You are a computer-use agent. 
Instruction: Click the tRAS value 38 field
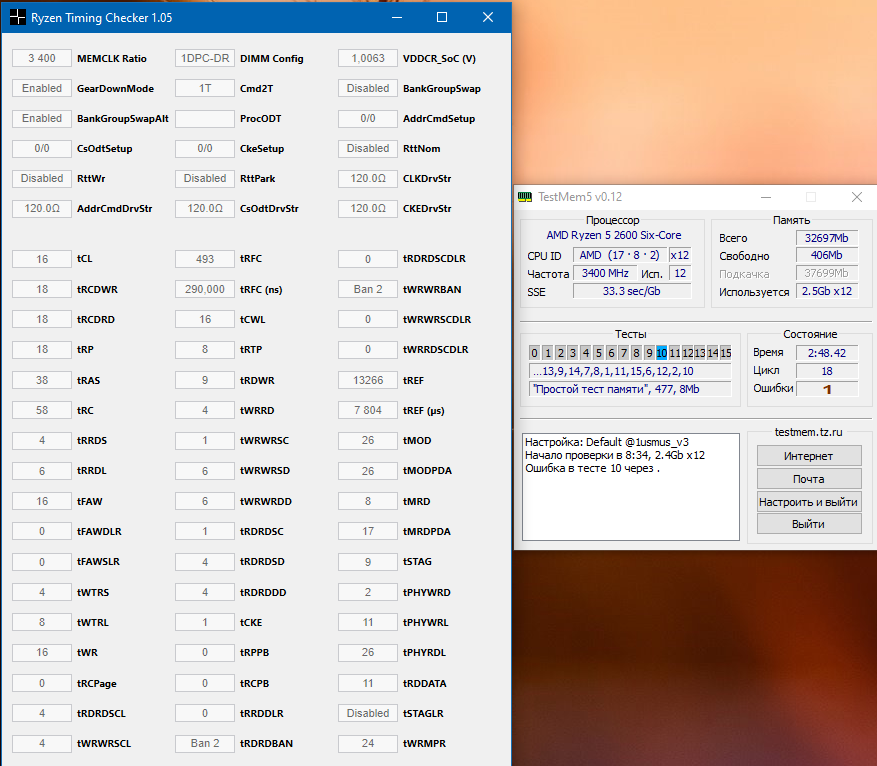(x=42, y=380)
